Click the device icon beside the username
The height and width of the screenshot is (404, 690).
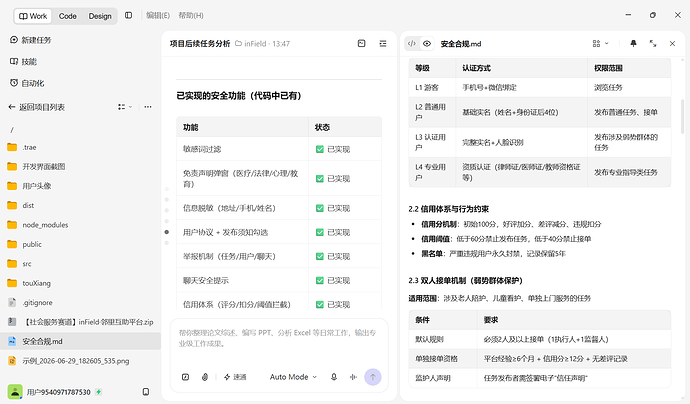146,392
